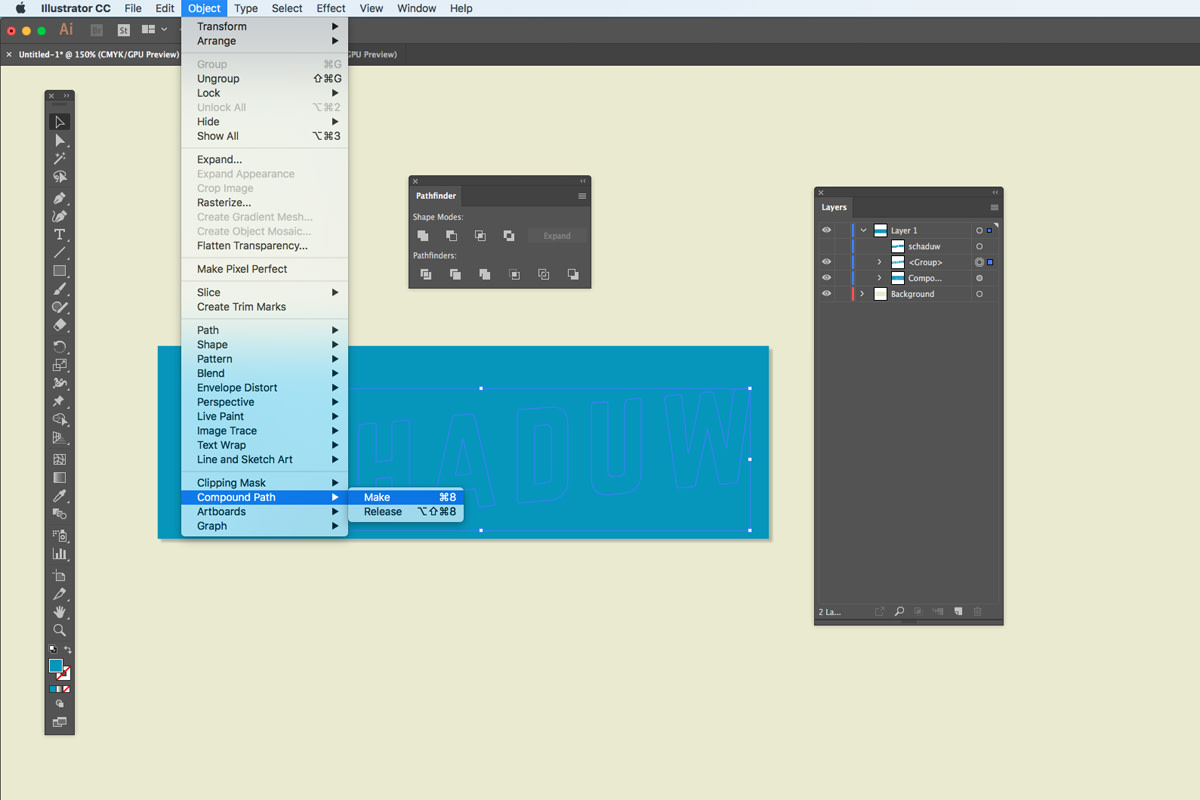This screenshot has width=1200, height=800.
Task: Click Unite shape mode in Pathfinder
Action: [423, 236]
